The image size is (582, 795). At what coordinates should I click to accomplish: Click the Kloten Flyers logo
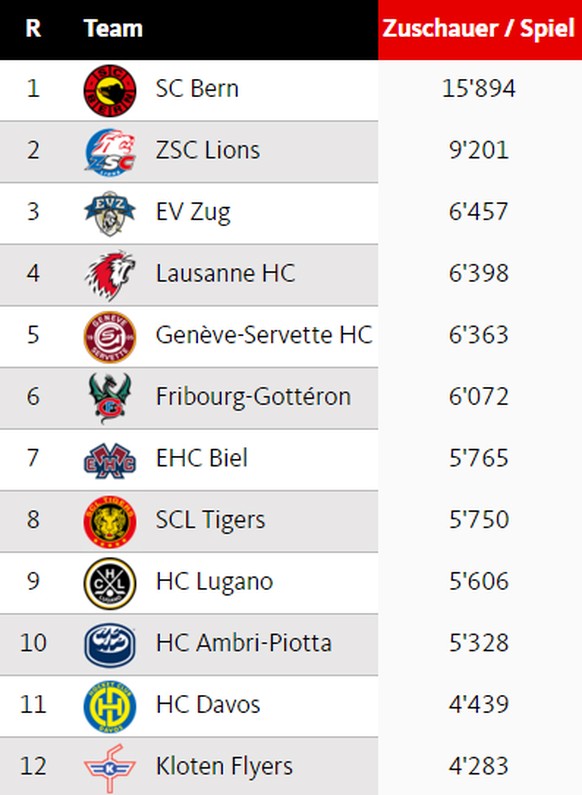point(110,768)
